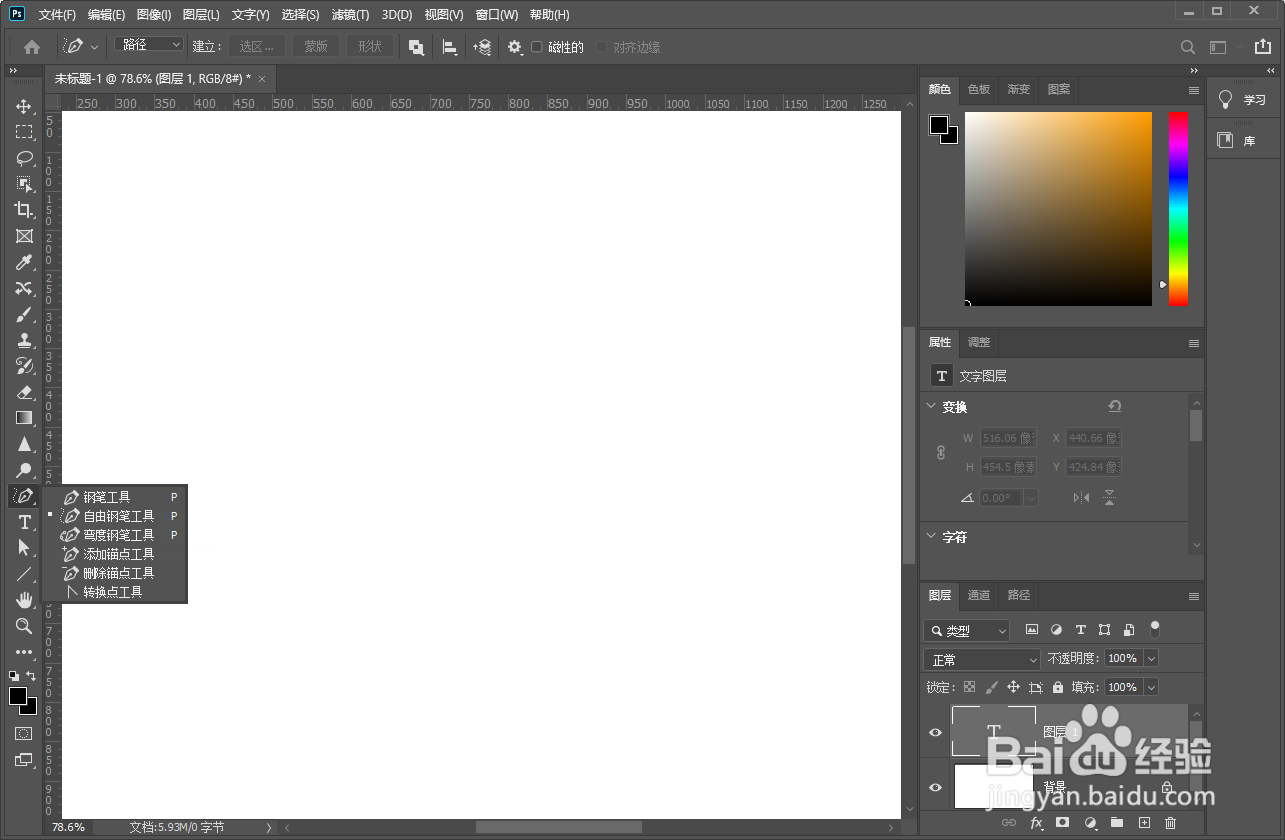This screenshot has height=840, width=1285.
Task: Select the Move tool
Action: coord(24,106)
